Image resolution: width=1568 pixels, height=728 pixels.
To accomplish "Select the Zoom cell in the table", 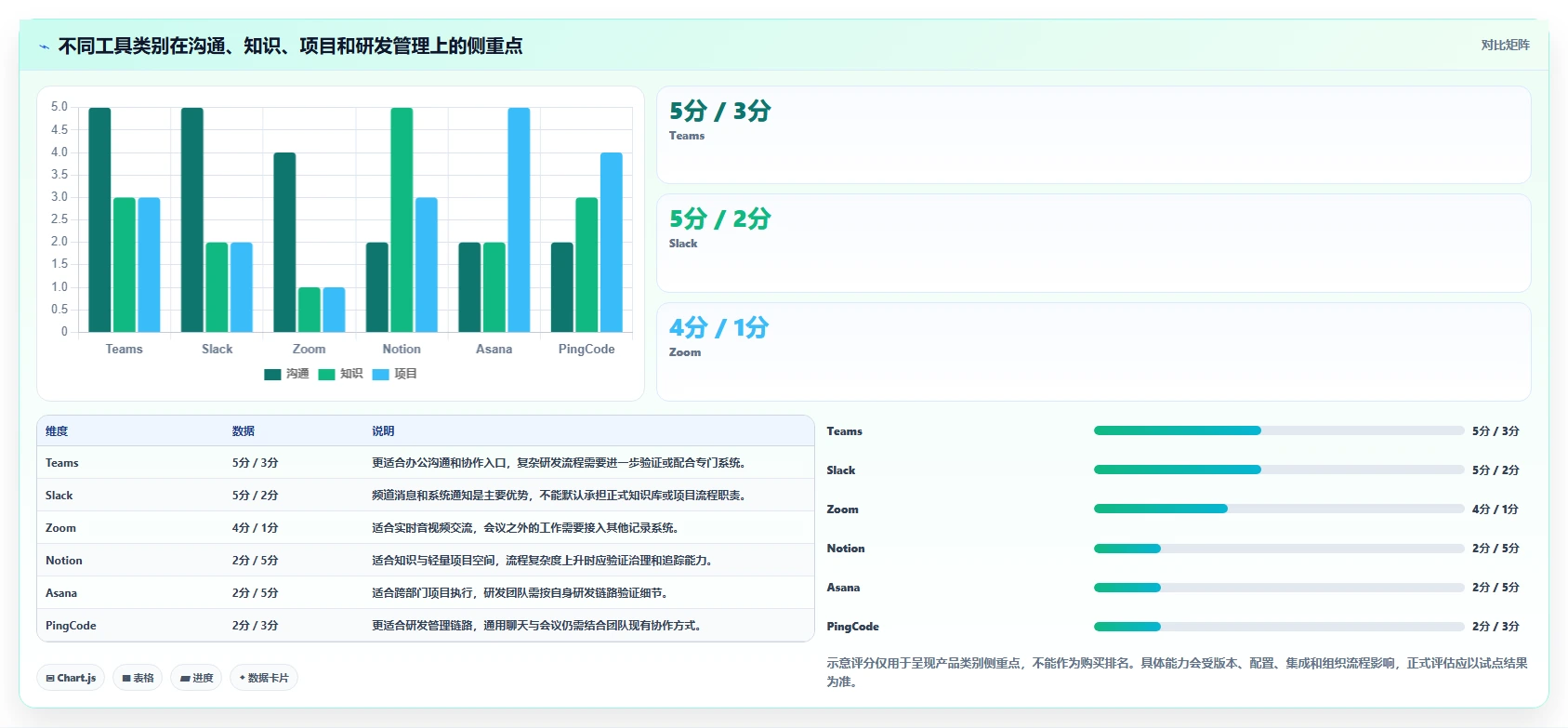I will (x=61, y=528).
